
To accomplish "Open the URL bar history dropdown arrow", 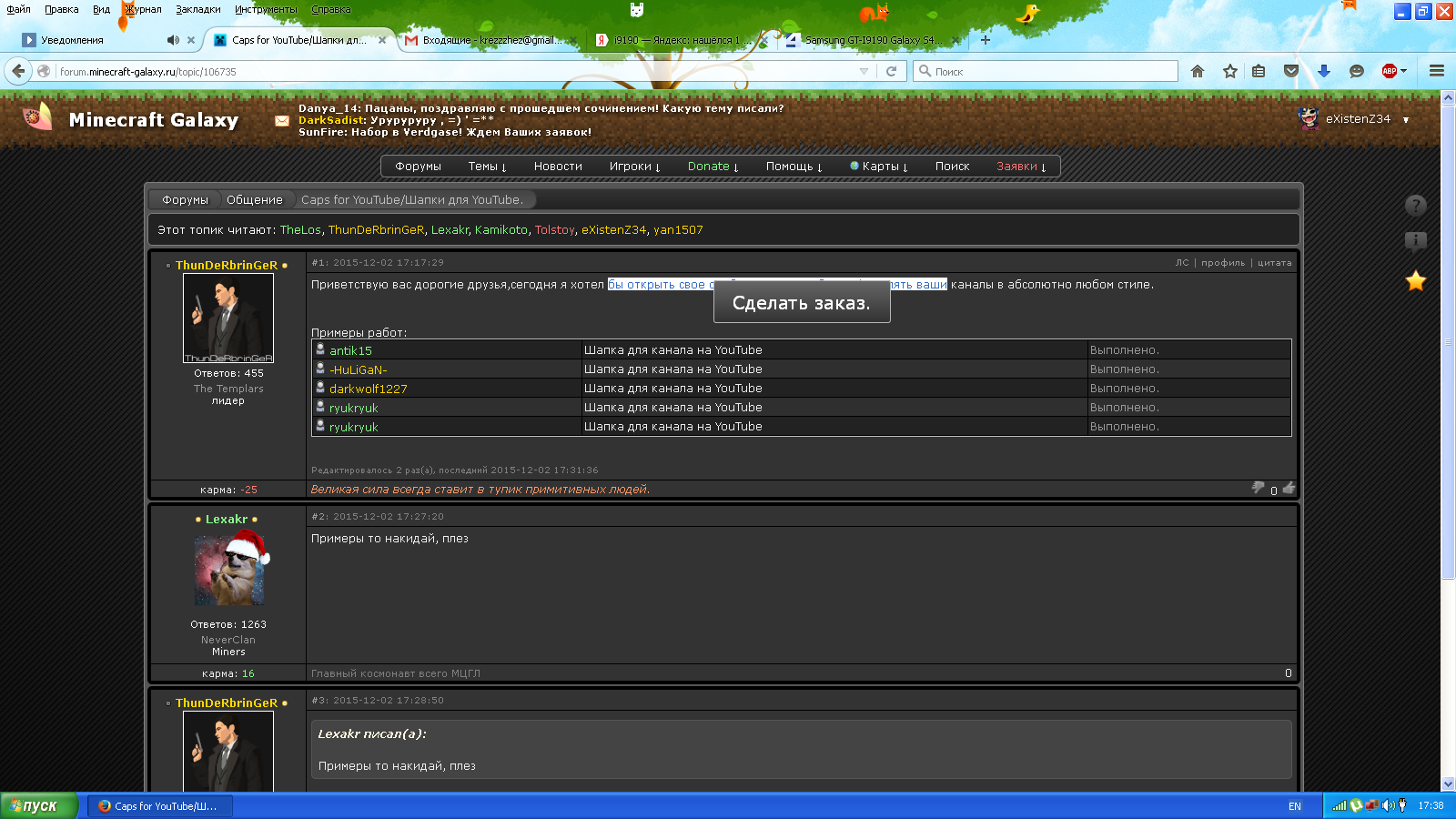I will click(x=864, y=71).
